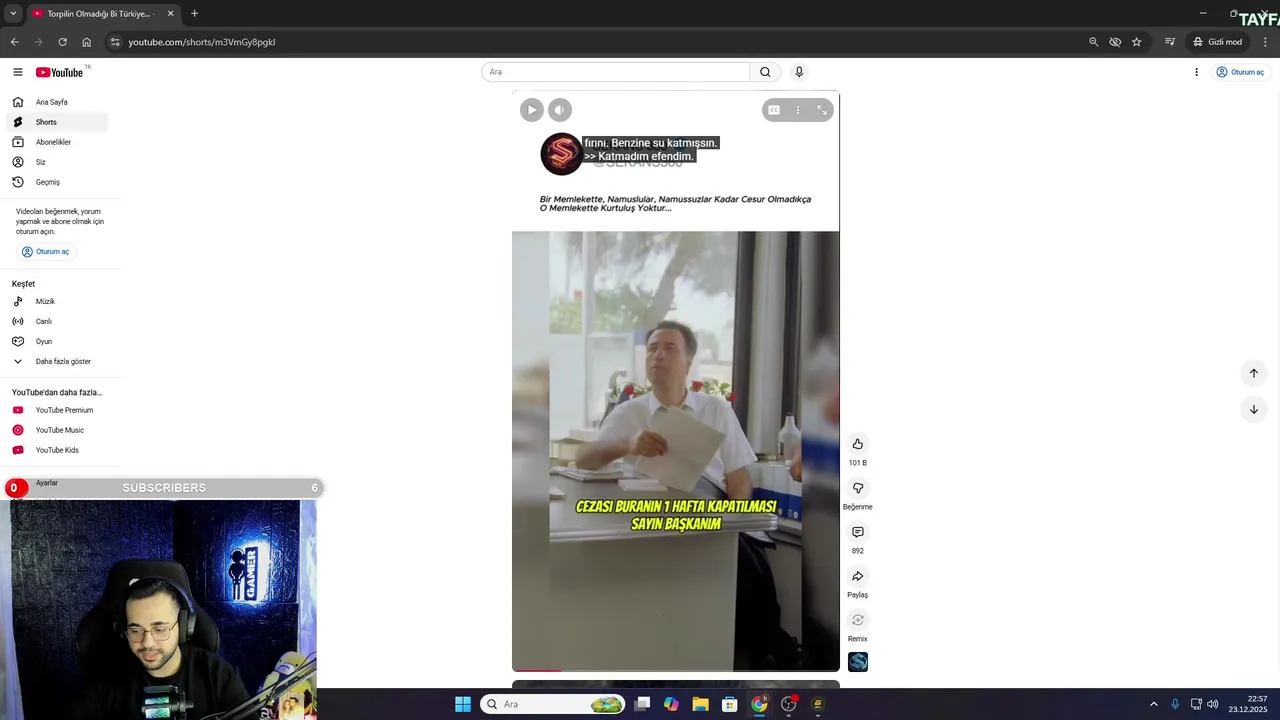The width and height of the screenshot is (1280, 720).
Task: Open the comments with 892 count
Action: point(857,532)
